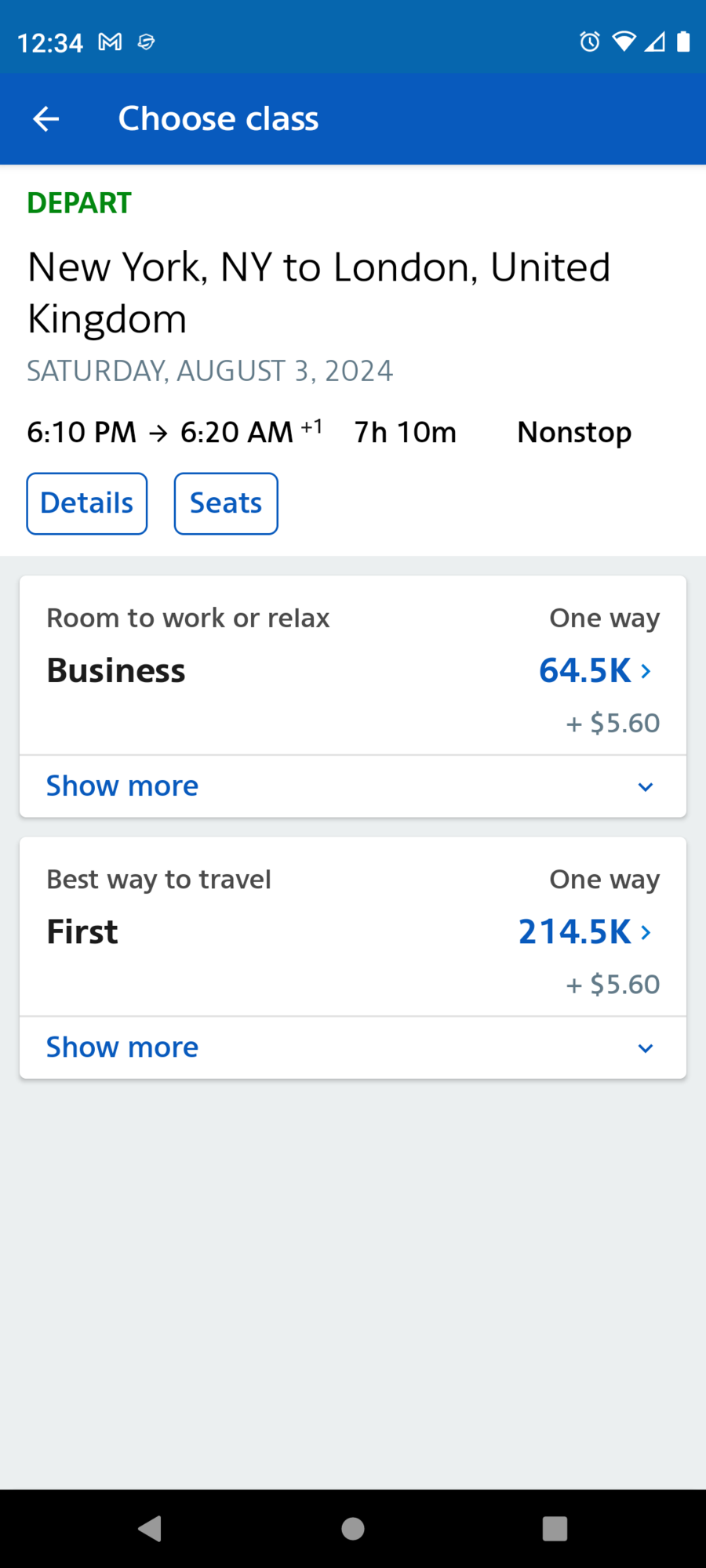Viewport: 706px width, 1568px height.
Task: Tap the Choose class header title
Action: (x=218, y=119)
